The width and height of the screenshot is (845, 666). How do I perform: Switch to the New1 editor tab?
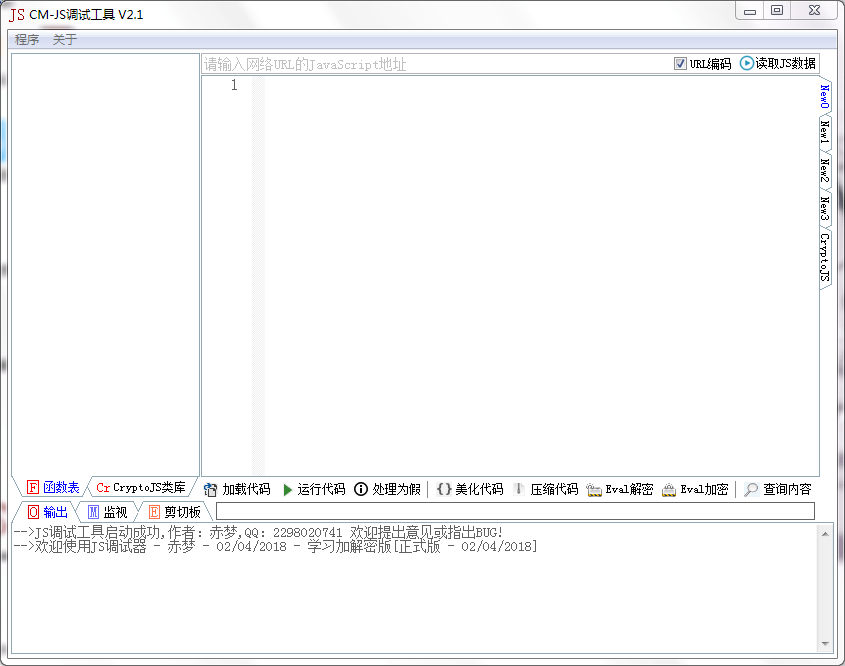click(825, 131)
